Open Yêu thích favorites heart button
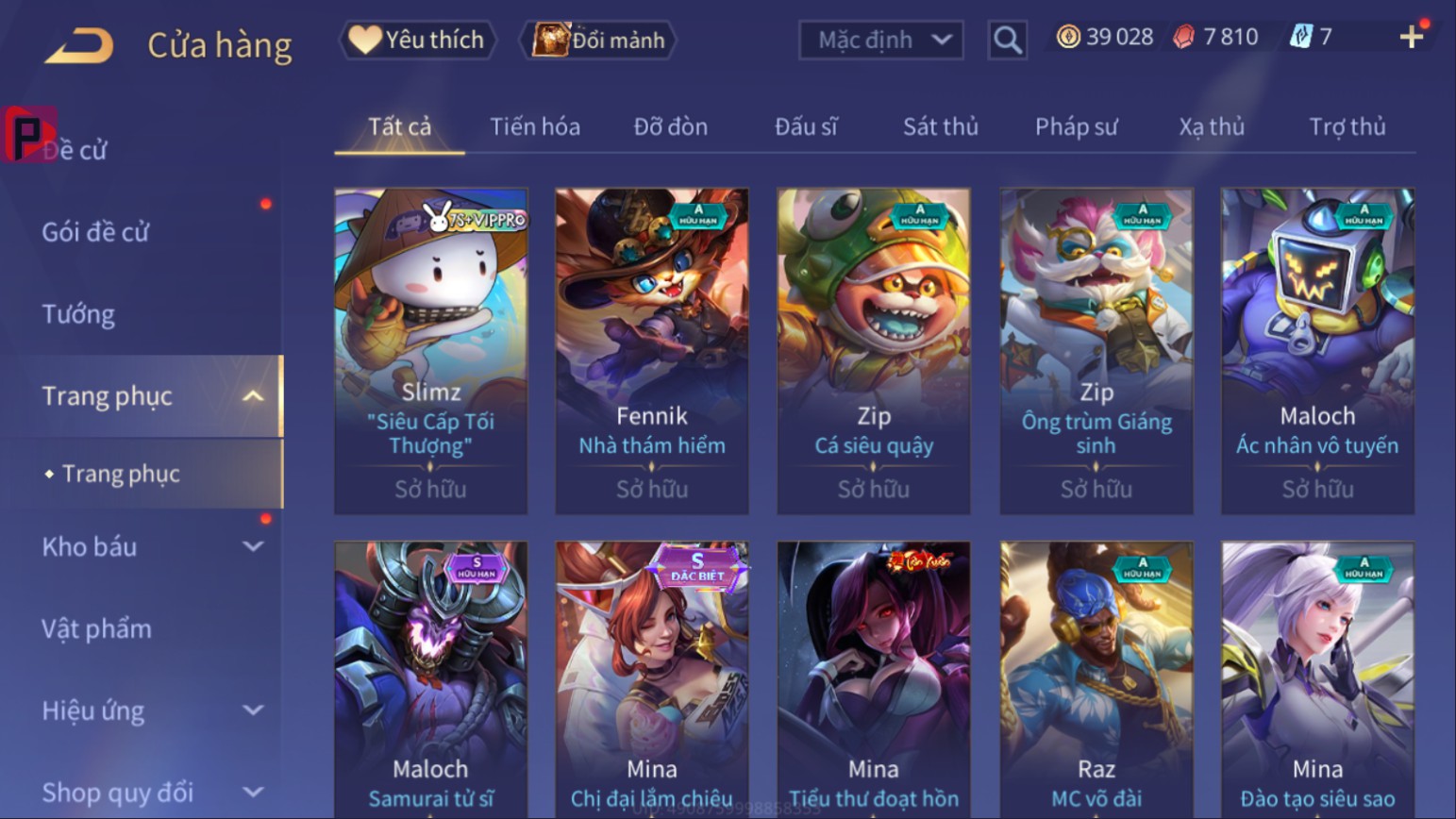The height and width of the screenshot is (819, 1456). 417,40
